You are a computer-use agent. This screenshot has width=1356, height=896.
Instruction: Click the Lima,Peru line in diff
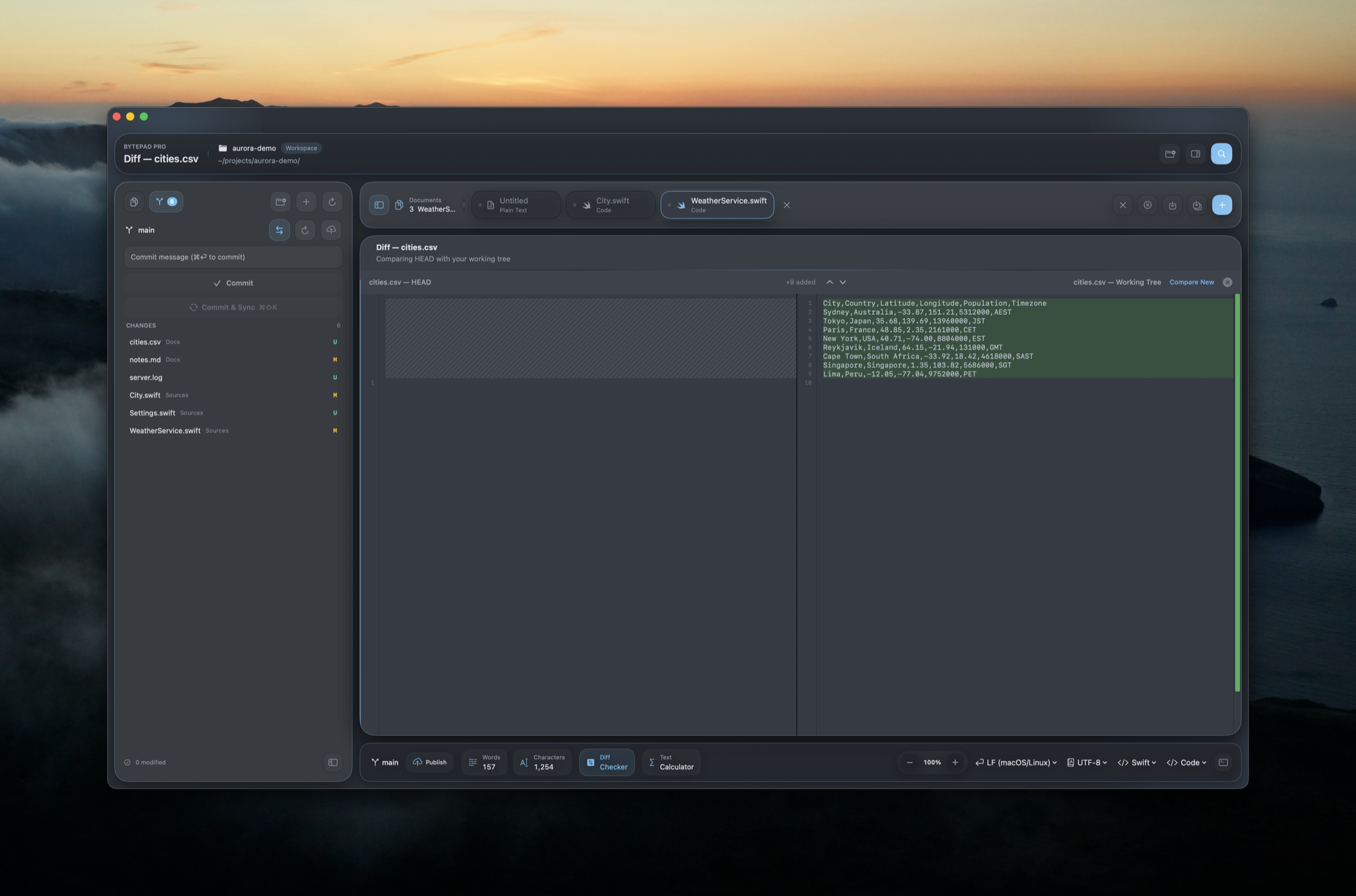coord(899,374)
